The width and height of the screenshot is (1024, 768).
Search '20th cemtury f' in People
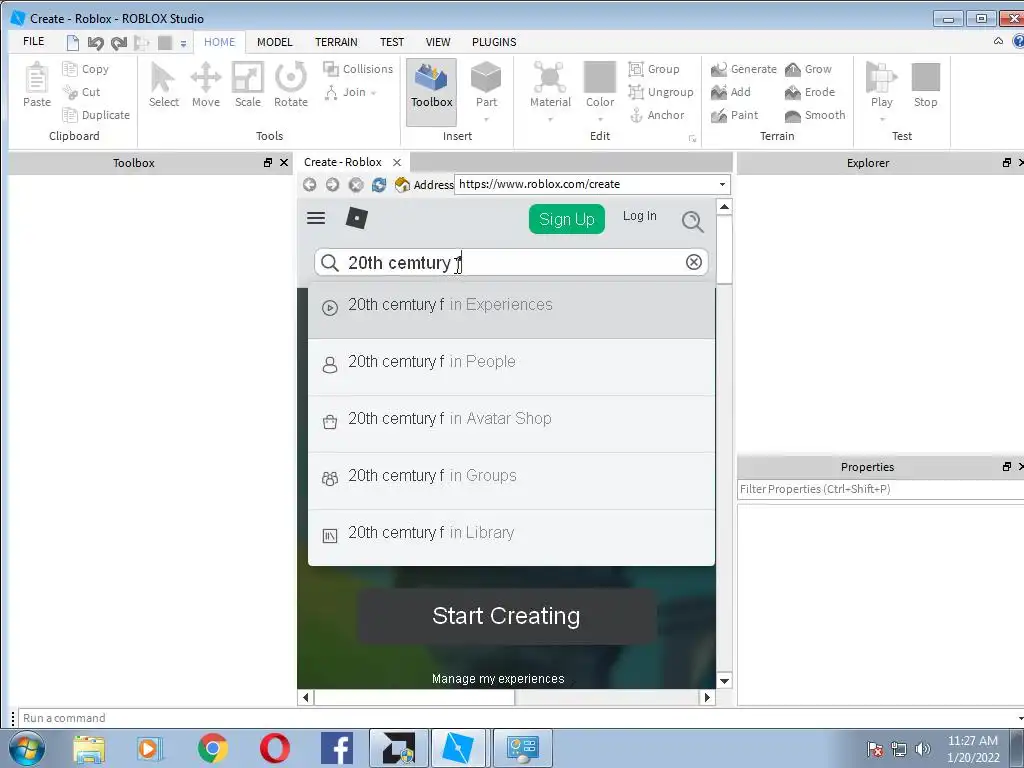pos(511,367)
